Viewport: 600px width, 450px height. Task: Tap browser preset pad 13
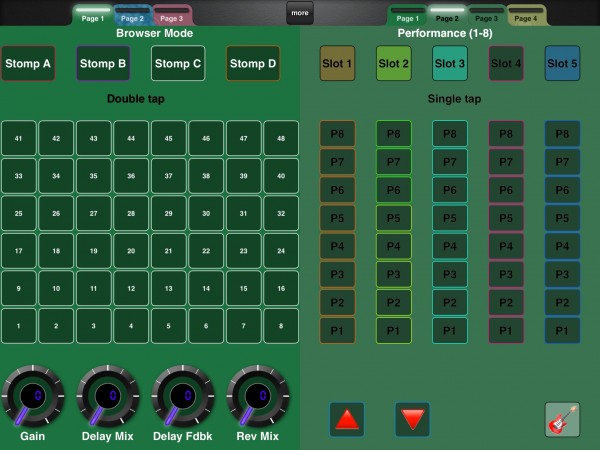(169, 289)
